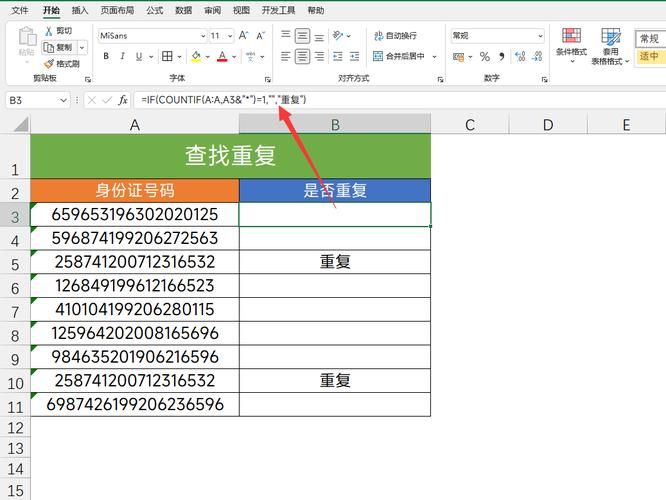This screenshot has height=500, width=666.
Task: Switch to the 数据 (Data) tab
Action: click(183, 10)
